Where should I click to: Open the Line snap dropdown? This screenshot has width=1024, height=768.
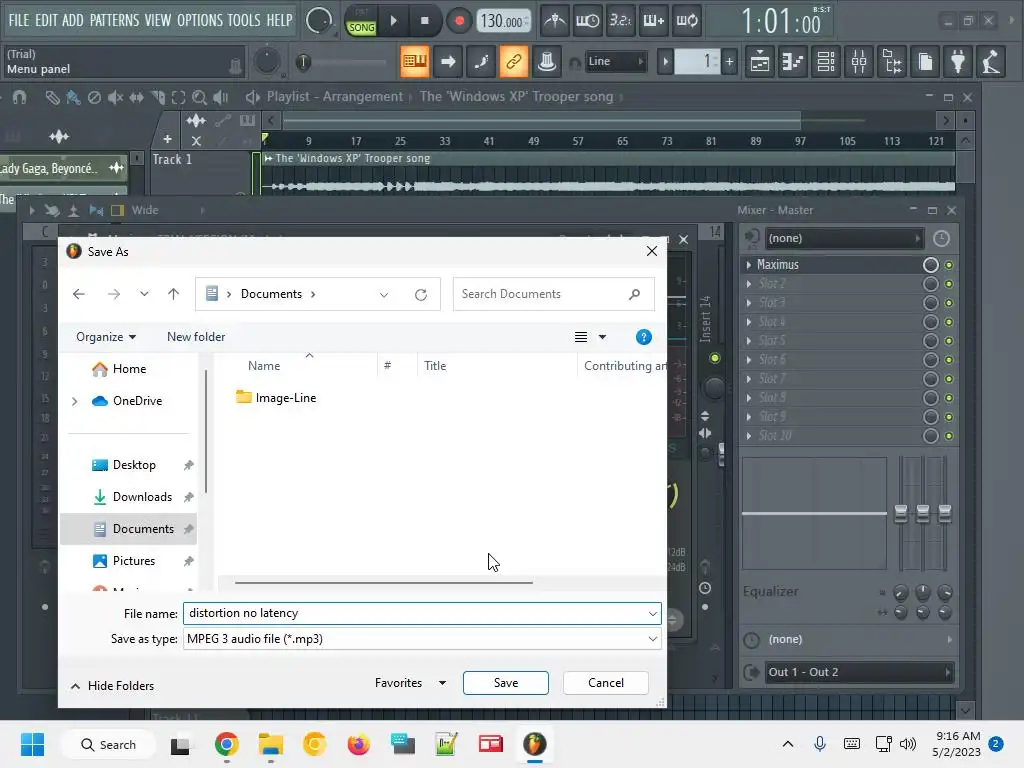(x=615, y=61)
